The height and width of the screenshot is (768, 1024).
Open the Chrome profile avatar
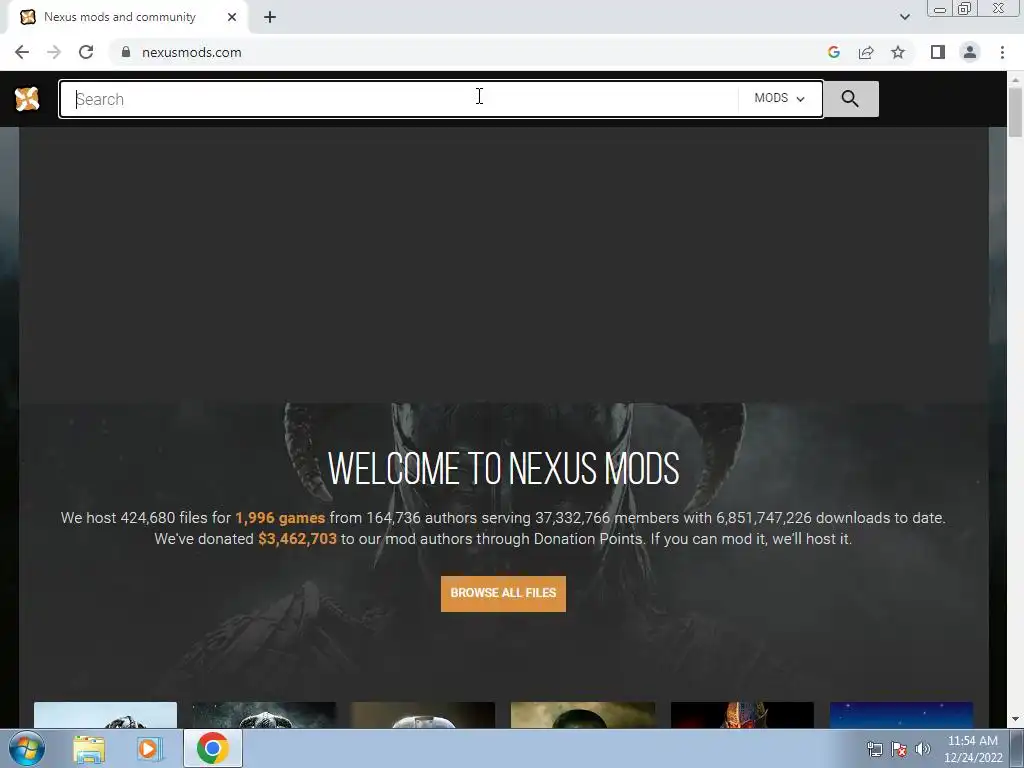tap(970, 52)
